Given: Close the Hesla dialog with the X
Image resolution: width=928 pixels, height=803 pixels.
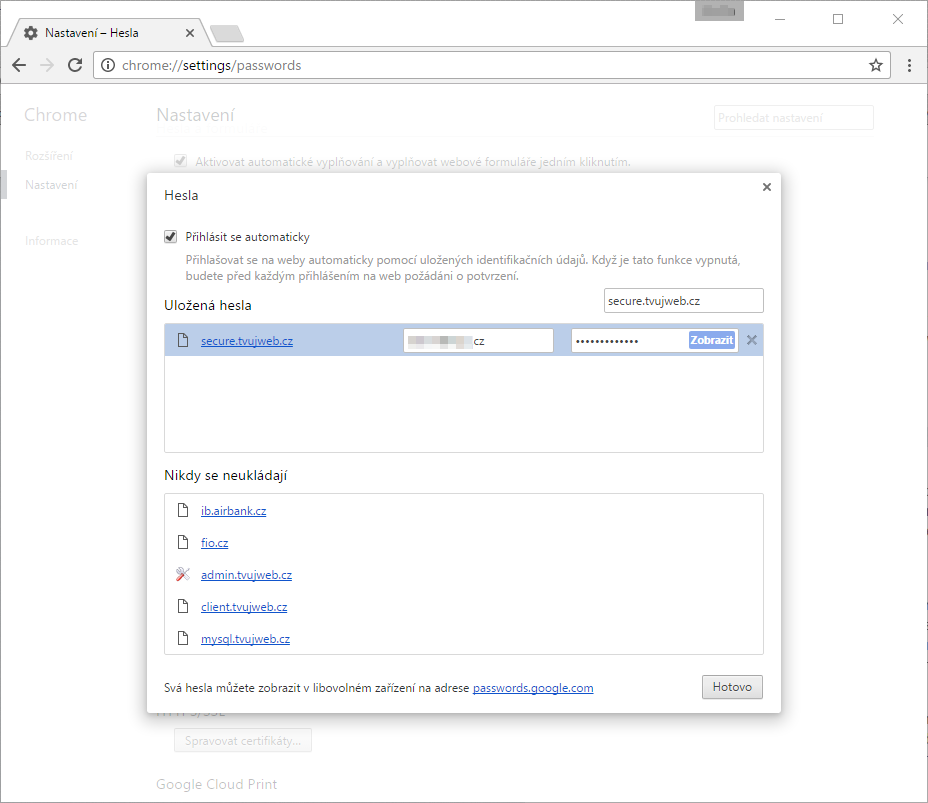Looking at the screenshot, I should pyautogui.click(x=767, y=187).
